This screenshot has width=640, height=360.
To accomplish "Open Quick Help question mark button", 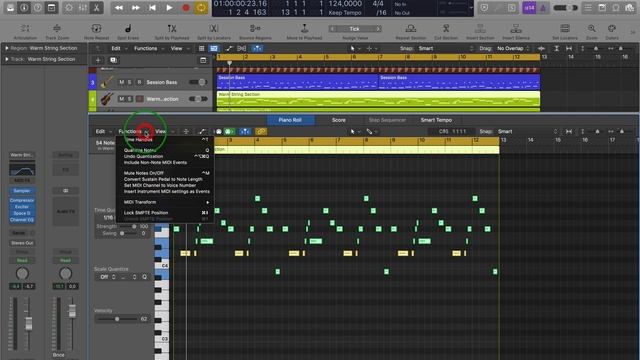I will point(38,7).
